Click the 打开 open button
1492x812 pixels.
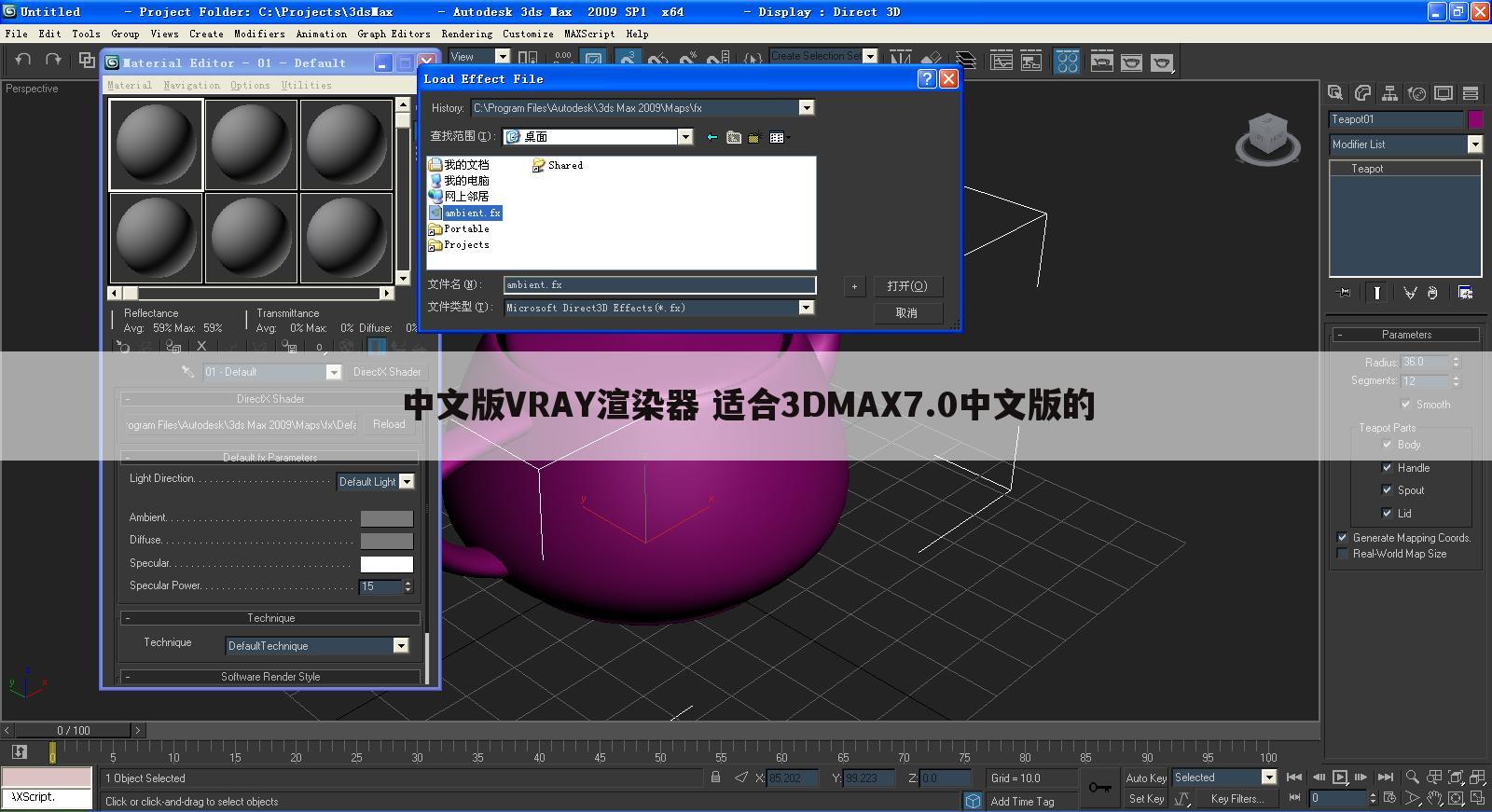907,286
